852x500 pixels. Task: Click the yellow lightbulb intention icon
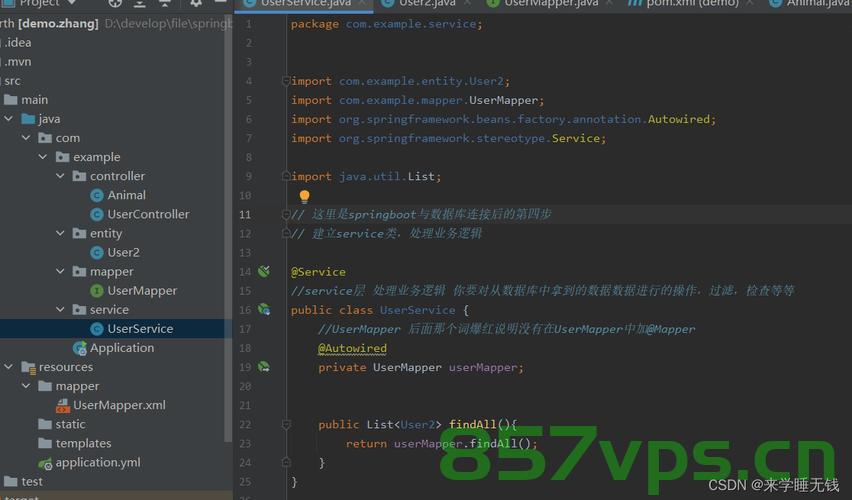(x=304, y=196)
